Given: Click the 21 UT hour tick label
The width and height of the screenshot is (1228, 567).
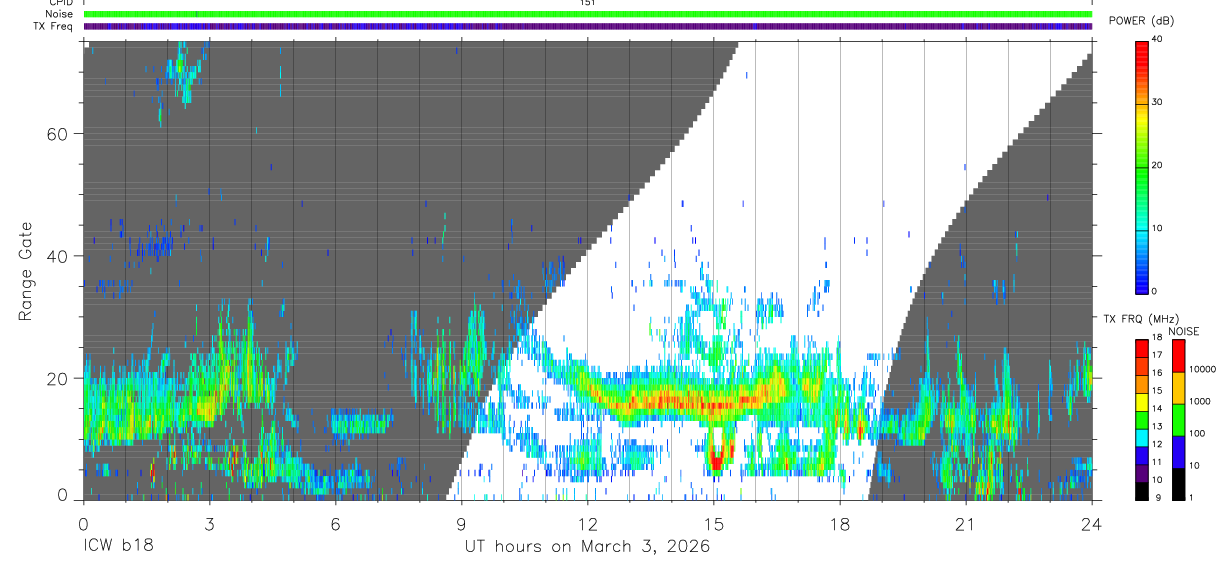Looking at the screenshot, I should pyautogui.click(x=965, y=524).
